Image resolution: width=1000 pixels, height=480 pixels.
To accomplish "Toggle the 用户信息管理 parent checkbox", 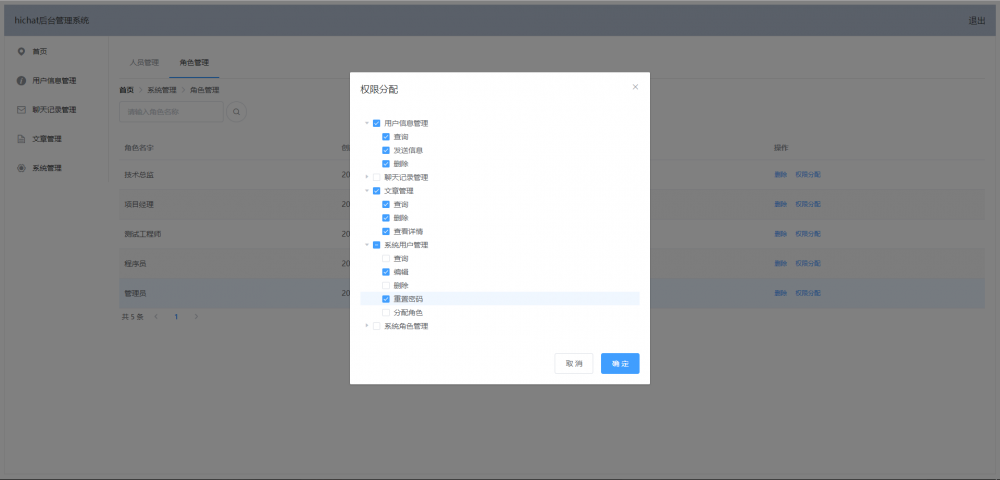I will 376,123.
